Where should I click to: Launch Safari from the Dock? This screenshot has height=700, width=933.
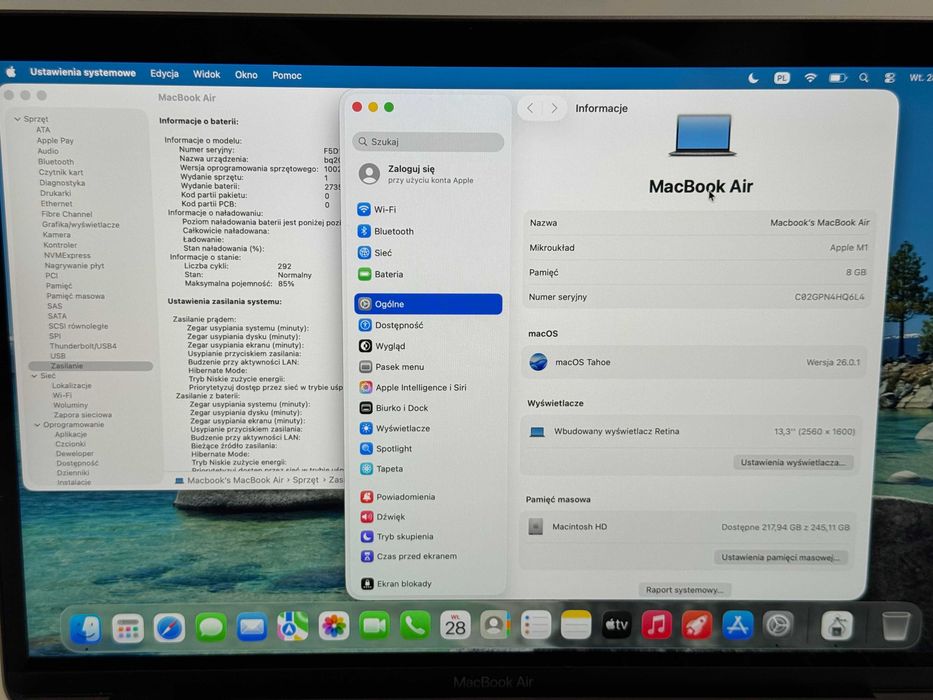(x=169, y=627)
